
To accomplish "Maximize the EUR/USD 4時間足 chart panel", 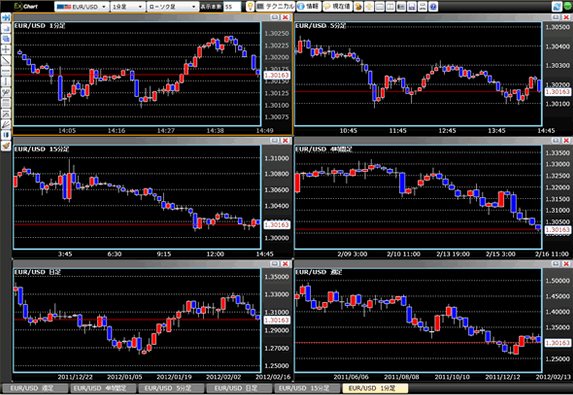I will tap(556, 141).
